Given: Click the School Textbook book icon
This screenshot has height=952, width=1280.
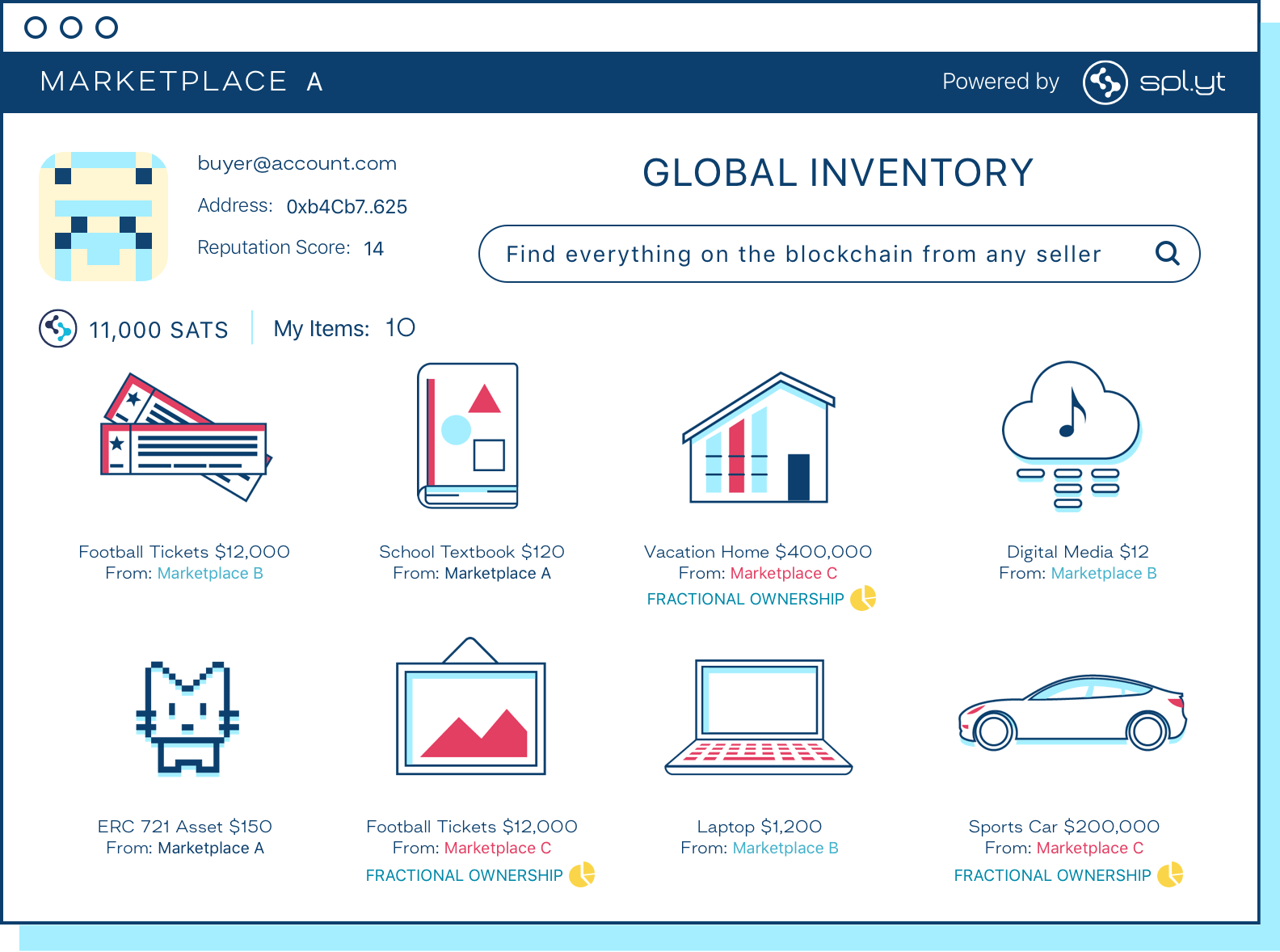Looking at the screenshot, I should (469, 435).
